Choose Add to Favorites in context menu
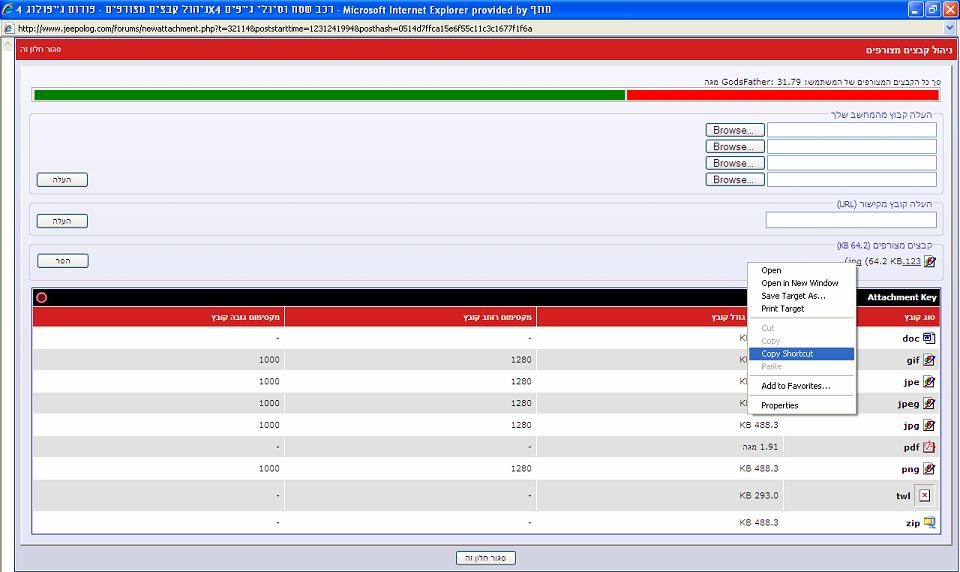 click(795, 386)
